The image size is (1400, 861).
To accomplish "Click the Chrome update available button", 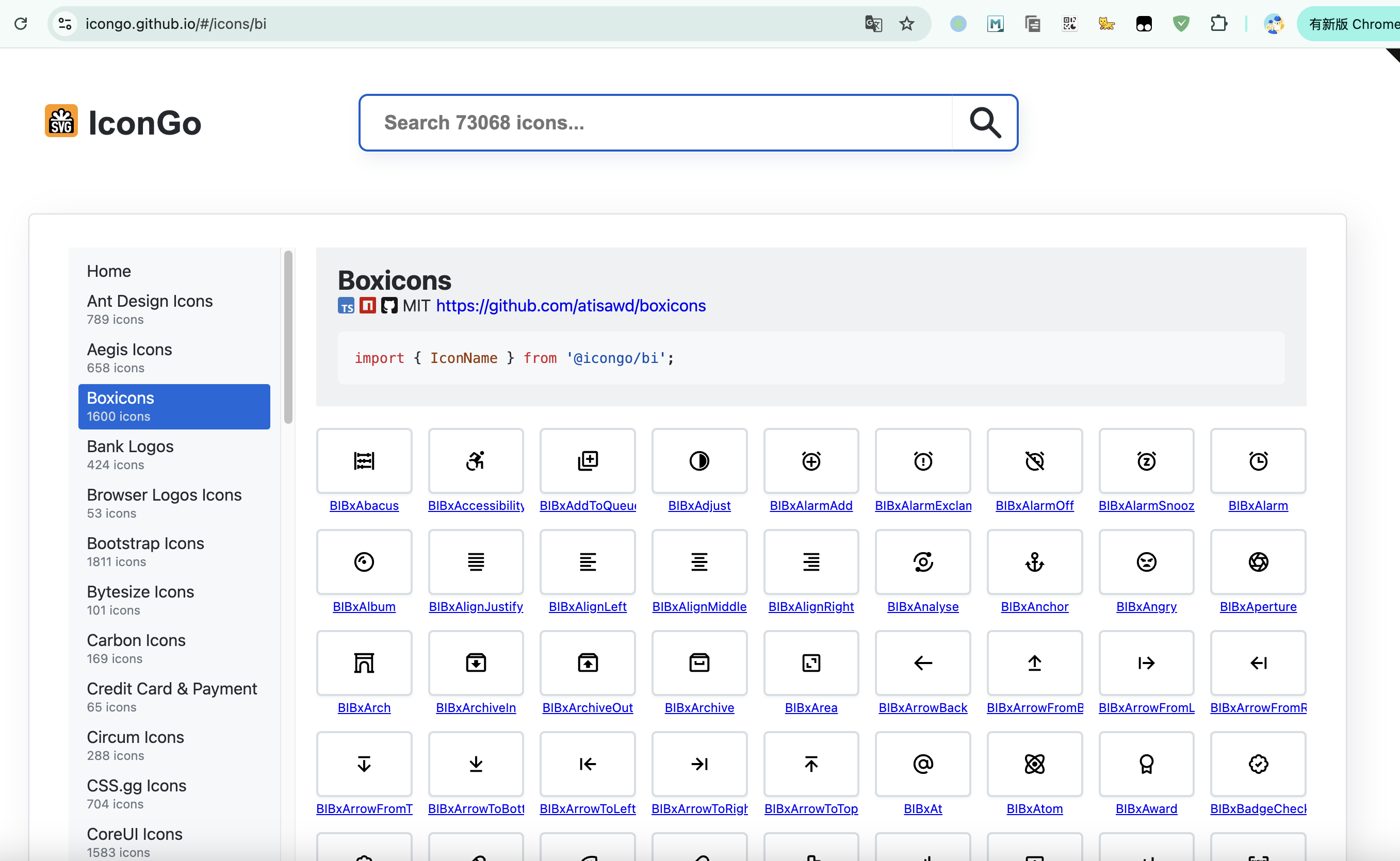I will click(1350, 24).
